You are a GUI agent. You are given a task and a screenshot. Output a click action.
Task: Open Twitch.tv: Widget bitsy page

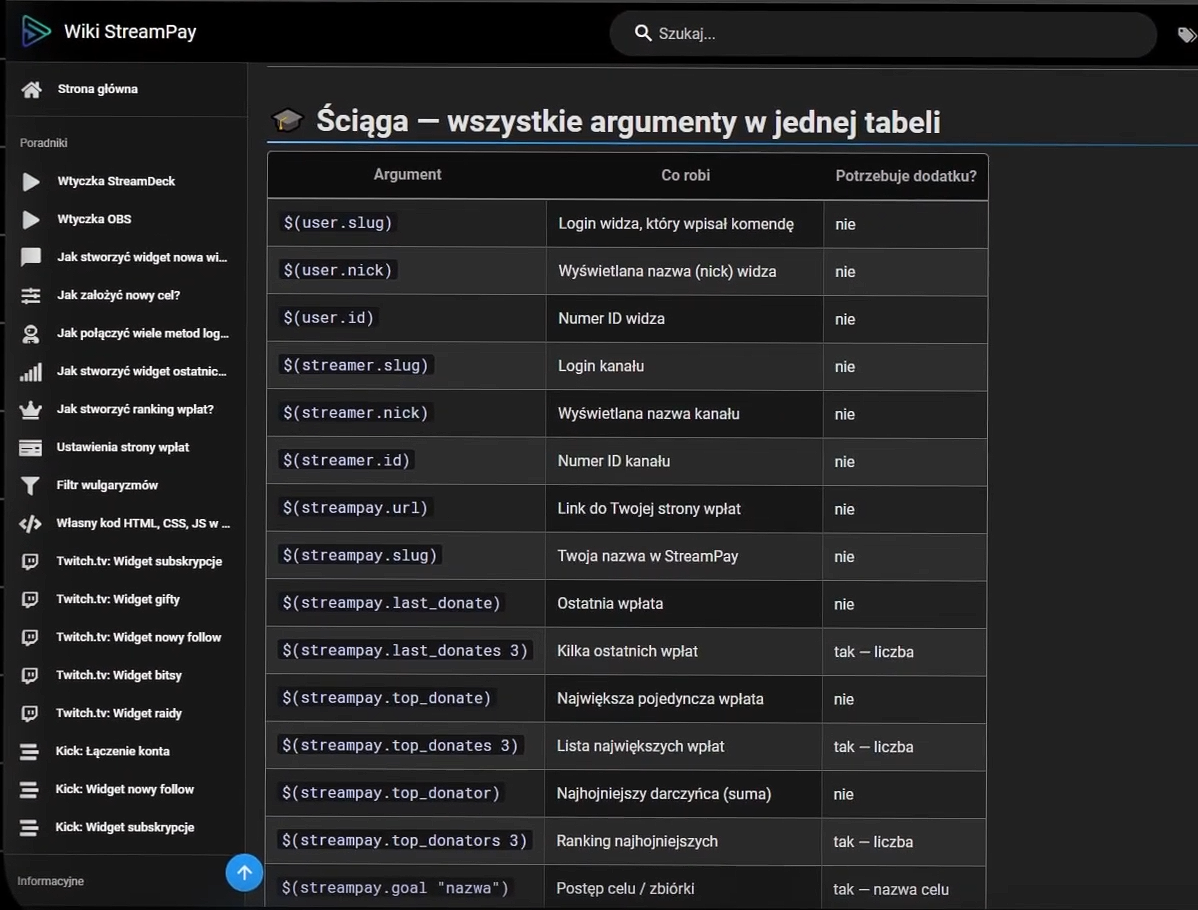pyautogui.click(x=119, y=675)
